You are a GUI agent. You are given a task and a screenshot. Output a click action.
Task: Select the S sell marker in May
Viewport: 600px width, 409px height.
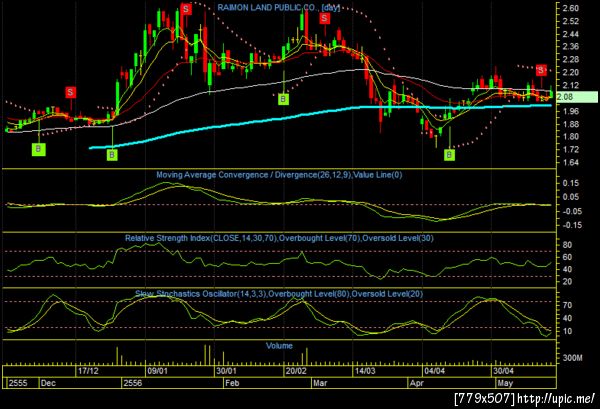541,70
